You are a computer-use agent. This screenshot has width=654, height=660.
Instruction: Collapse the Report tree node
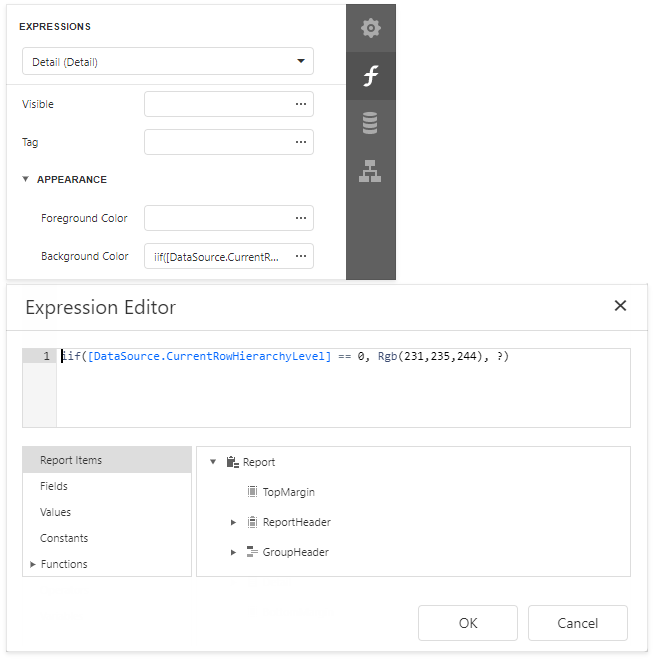point(213,462)
